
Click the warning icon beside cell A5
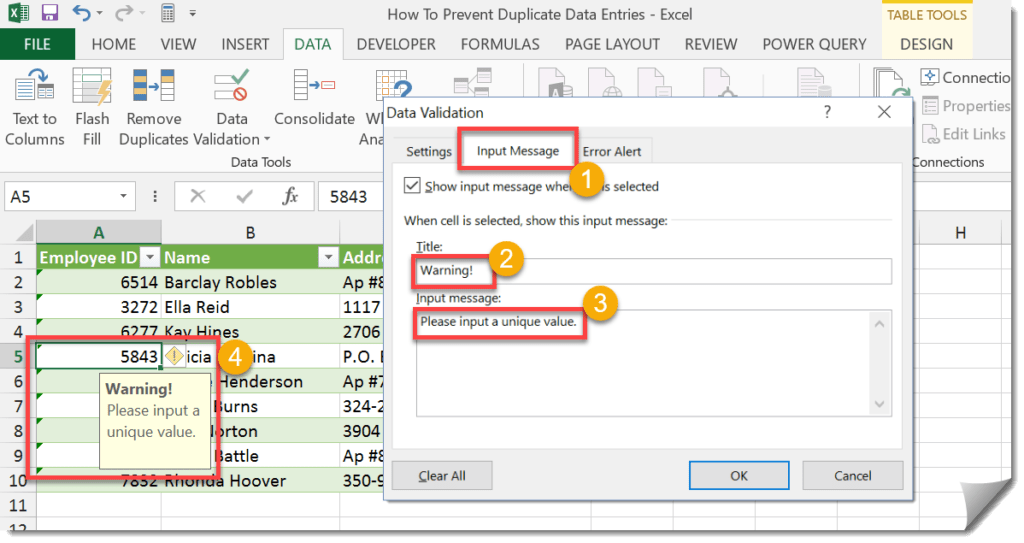coord(174,356)
